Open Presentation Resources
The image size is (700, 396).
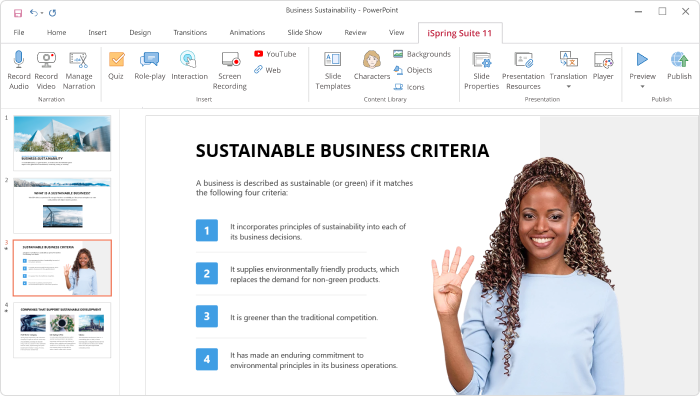[x=523, y=71]
